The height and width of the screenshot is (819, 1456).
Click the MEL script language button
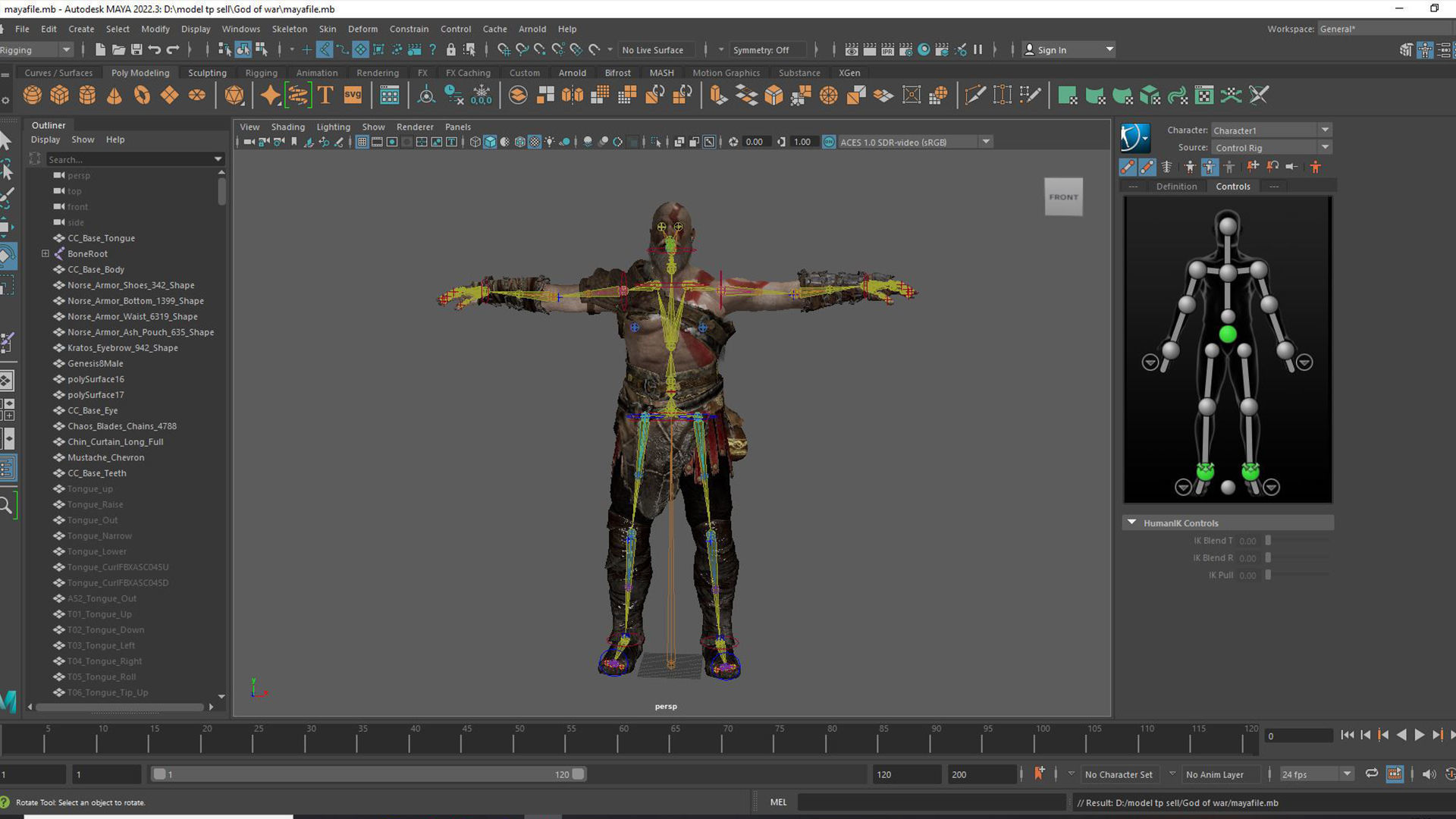click(x=778, y=802)
